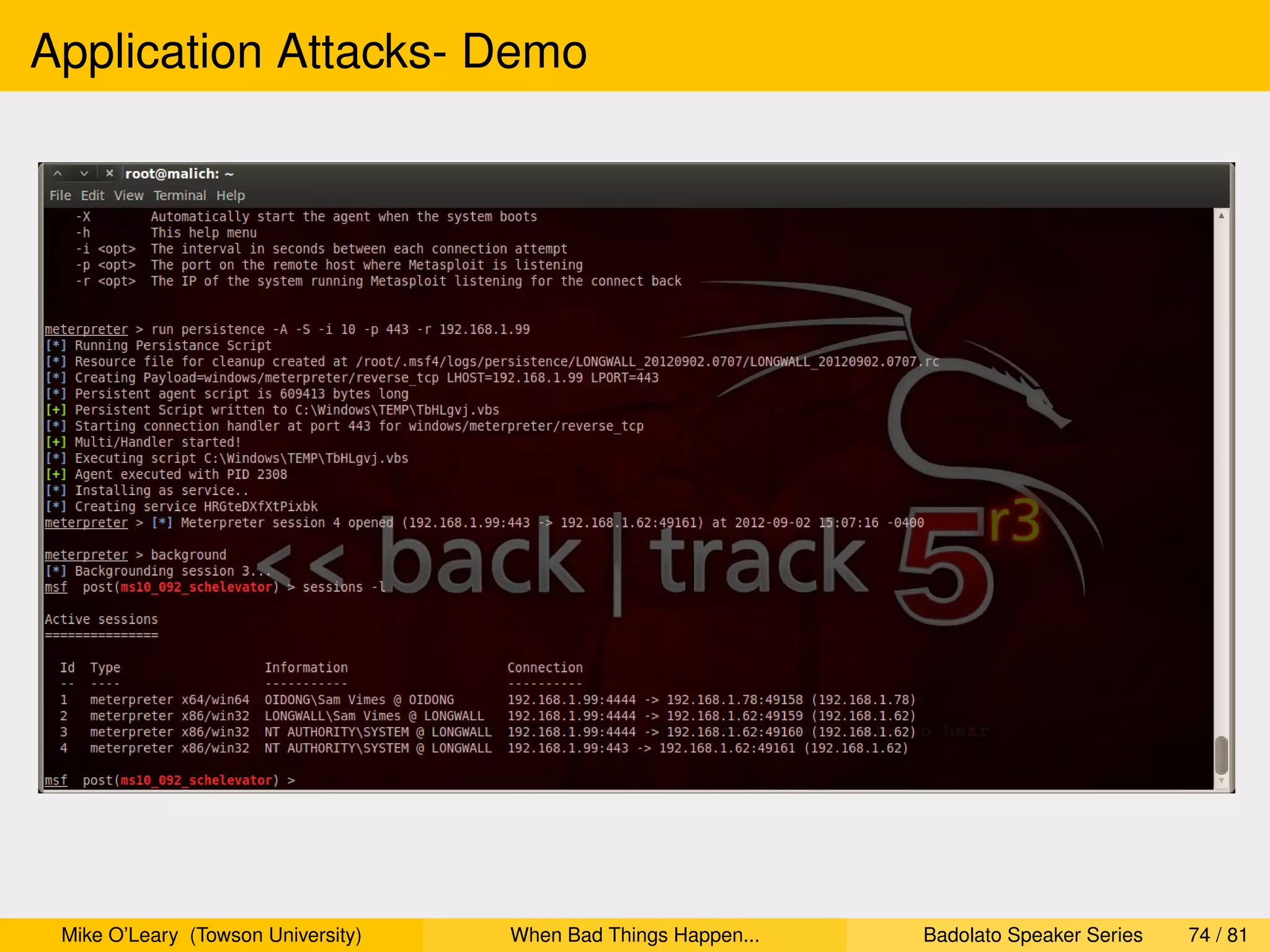Image resolution: width=1270 pixels, height=952 pixels.
Task: Click session 1 connection '192.168.1.78:49158' entry
Action: tap(711, 700)
